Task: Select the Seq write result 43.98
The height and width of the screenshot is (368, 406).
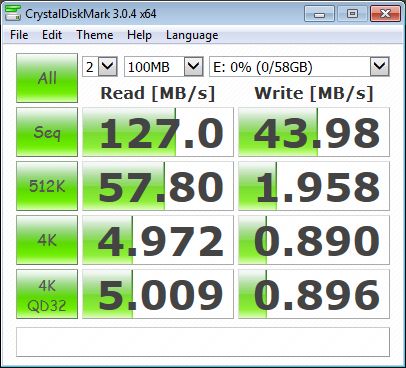Action: (314, 132)
